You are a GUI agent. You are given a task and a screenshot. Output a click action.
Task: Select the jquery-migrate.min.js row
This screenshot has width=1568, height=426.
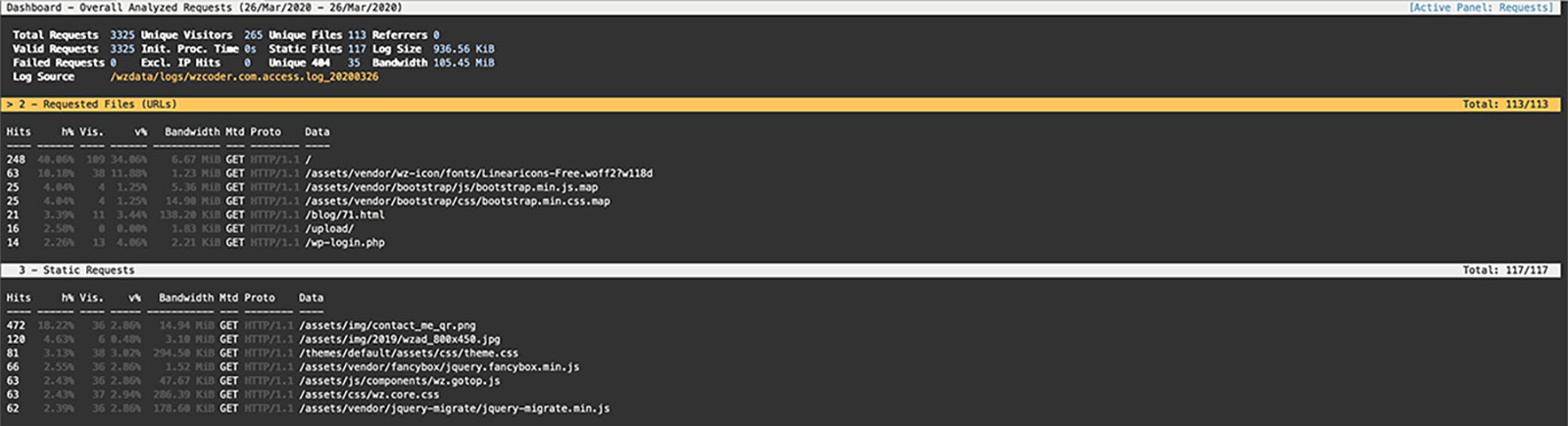pyautogui.click(x=454, y=408)
